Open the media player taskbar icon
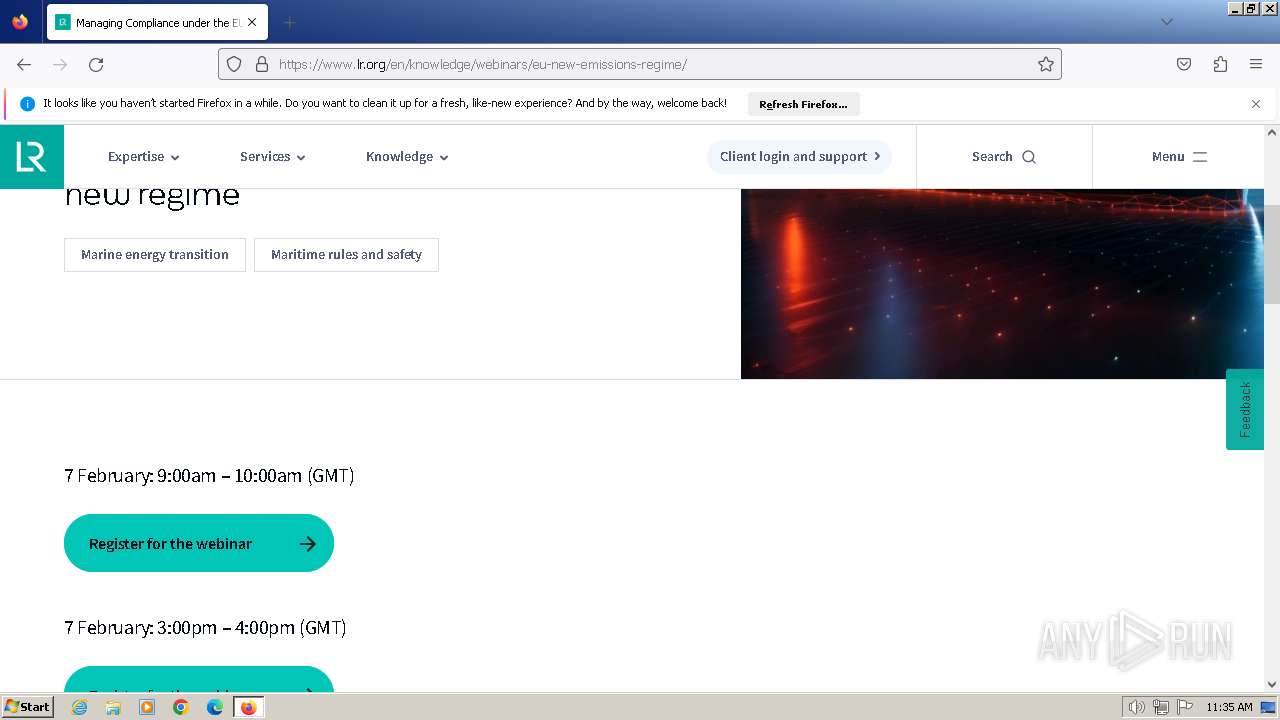 click(147, 707)
